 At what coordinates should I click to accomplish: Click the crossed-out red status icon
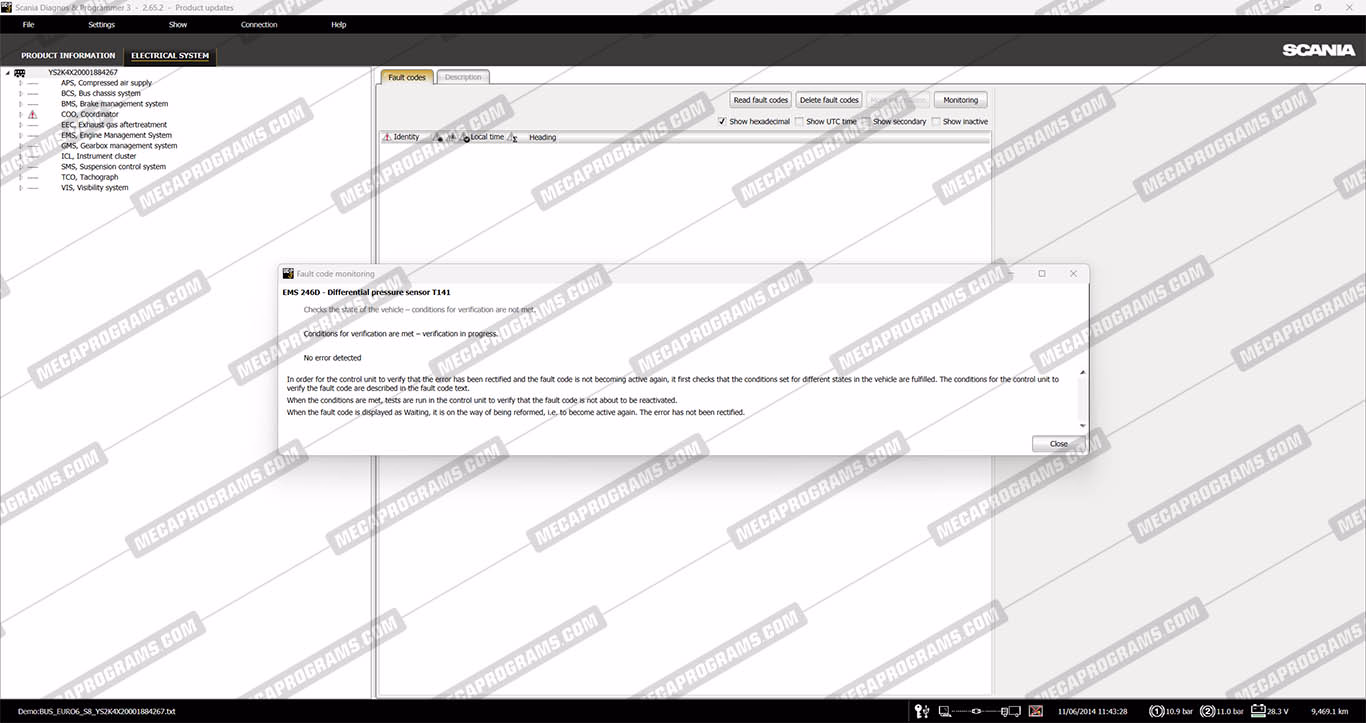pos(1036,711)
